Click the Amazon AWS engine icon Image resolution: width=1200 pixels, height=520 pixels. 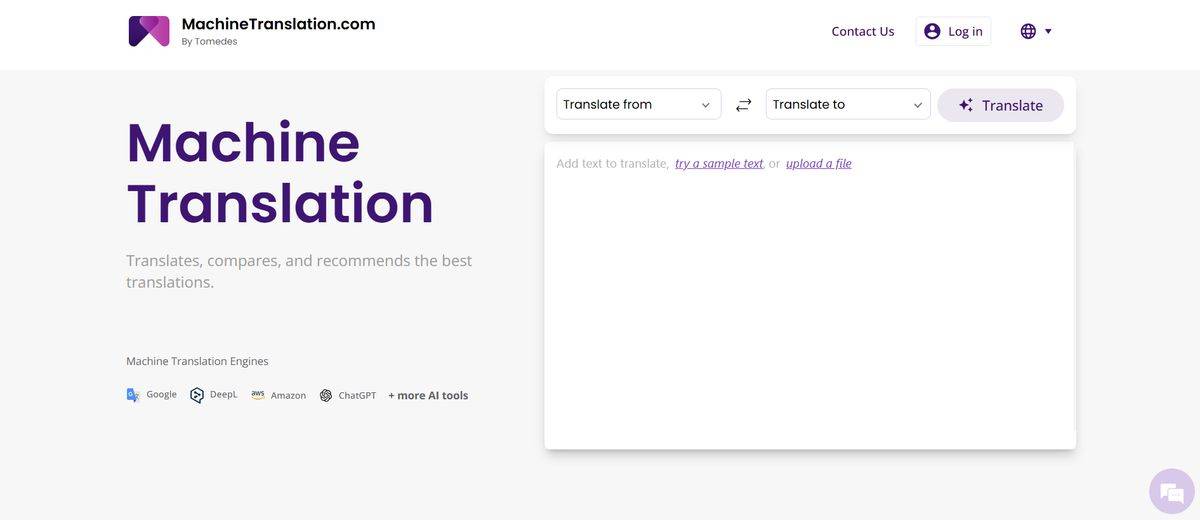click(258, 395)
